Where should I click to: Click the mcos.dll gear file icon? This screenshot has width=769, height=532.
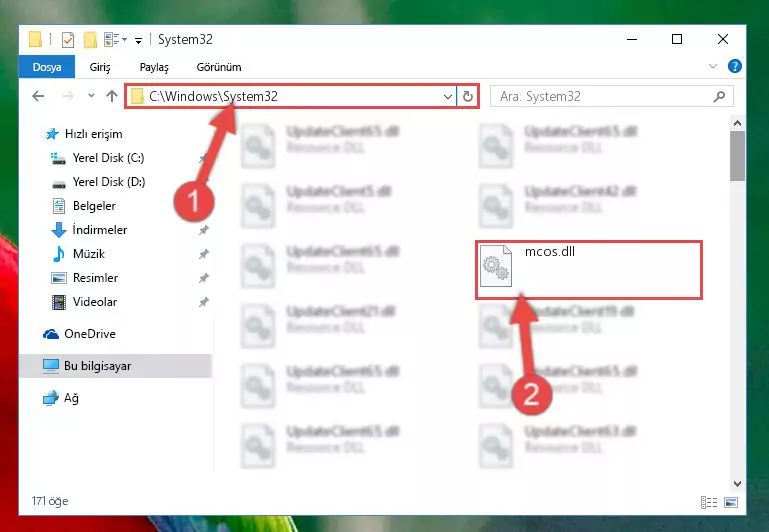click(495, 265)
